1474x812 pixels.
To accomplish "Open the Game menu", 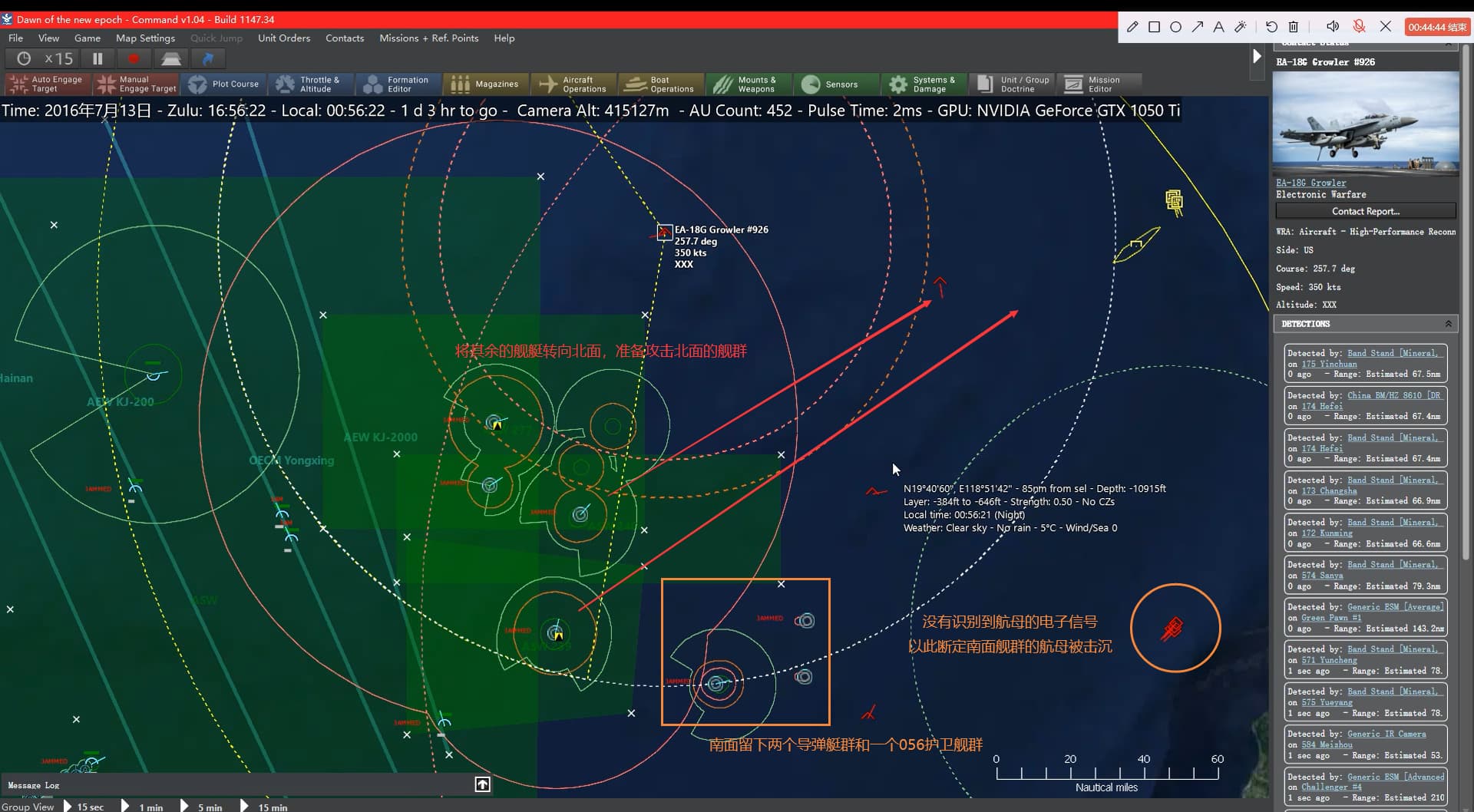I will pyautogui.click(x=88, y=38).
